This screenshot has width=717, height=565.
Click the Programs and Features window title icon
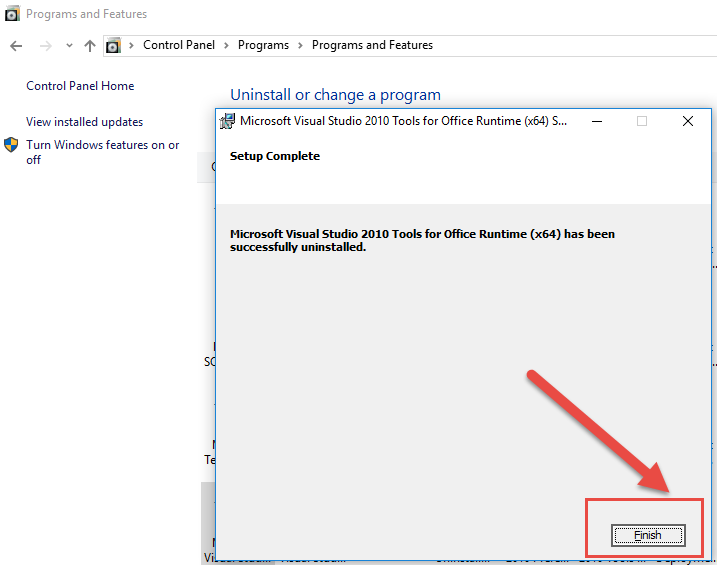[x=12, y=14]
